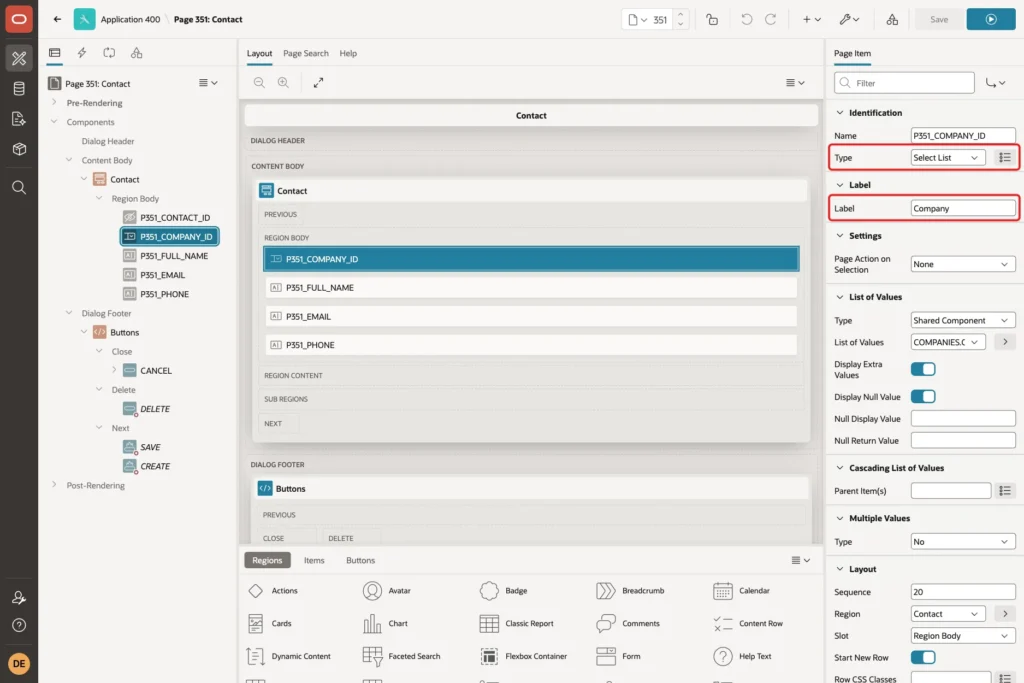Screen dimensions: 1024x683
Task: Open SQL Workshop database icon
Action: [x=19, y=89]
